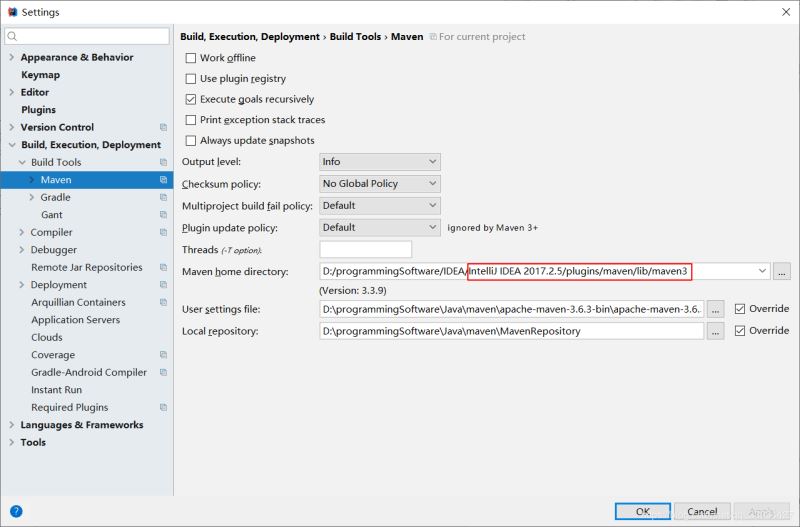The image size is (800, 527).
Task: Expand Tools node arrow
Action: (12, 442)
